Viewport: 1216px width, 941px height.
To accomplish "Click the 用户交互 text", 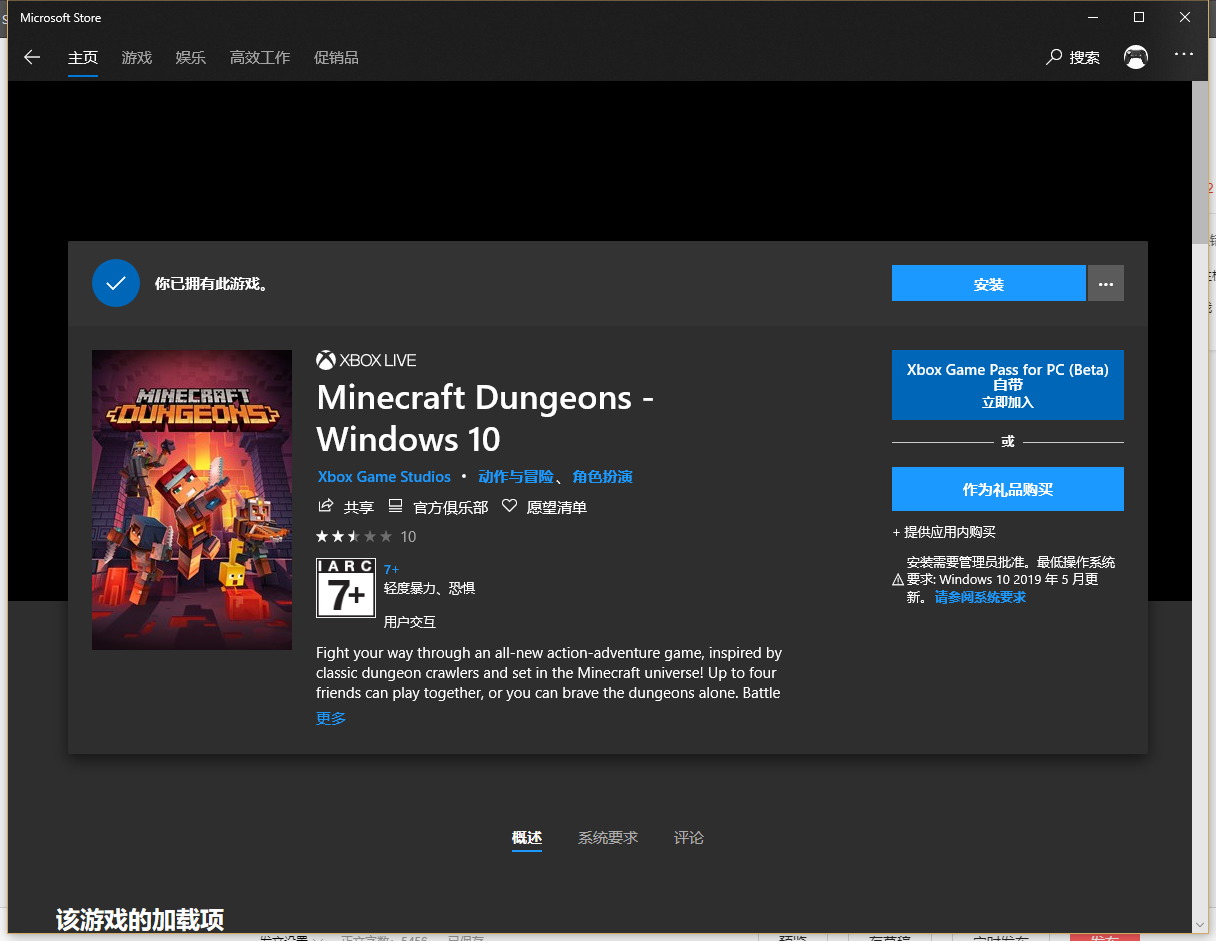I will point(410,622).
